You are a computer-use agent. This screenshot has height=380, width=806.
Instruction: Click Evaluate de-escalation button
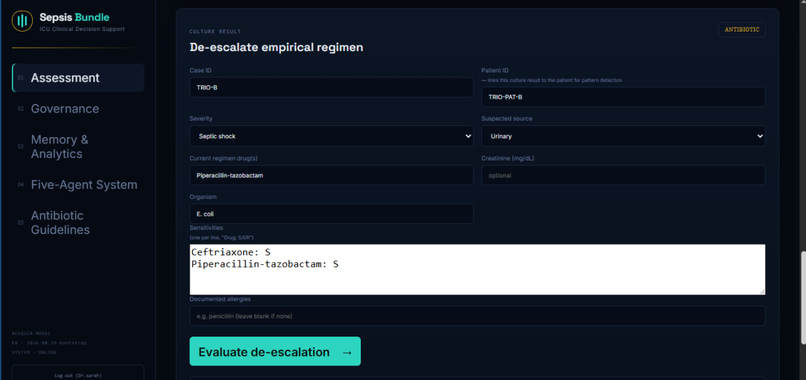point(275,352)
